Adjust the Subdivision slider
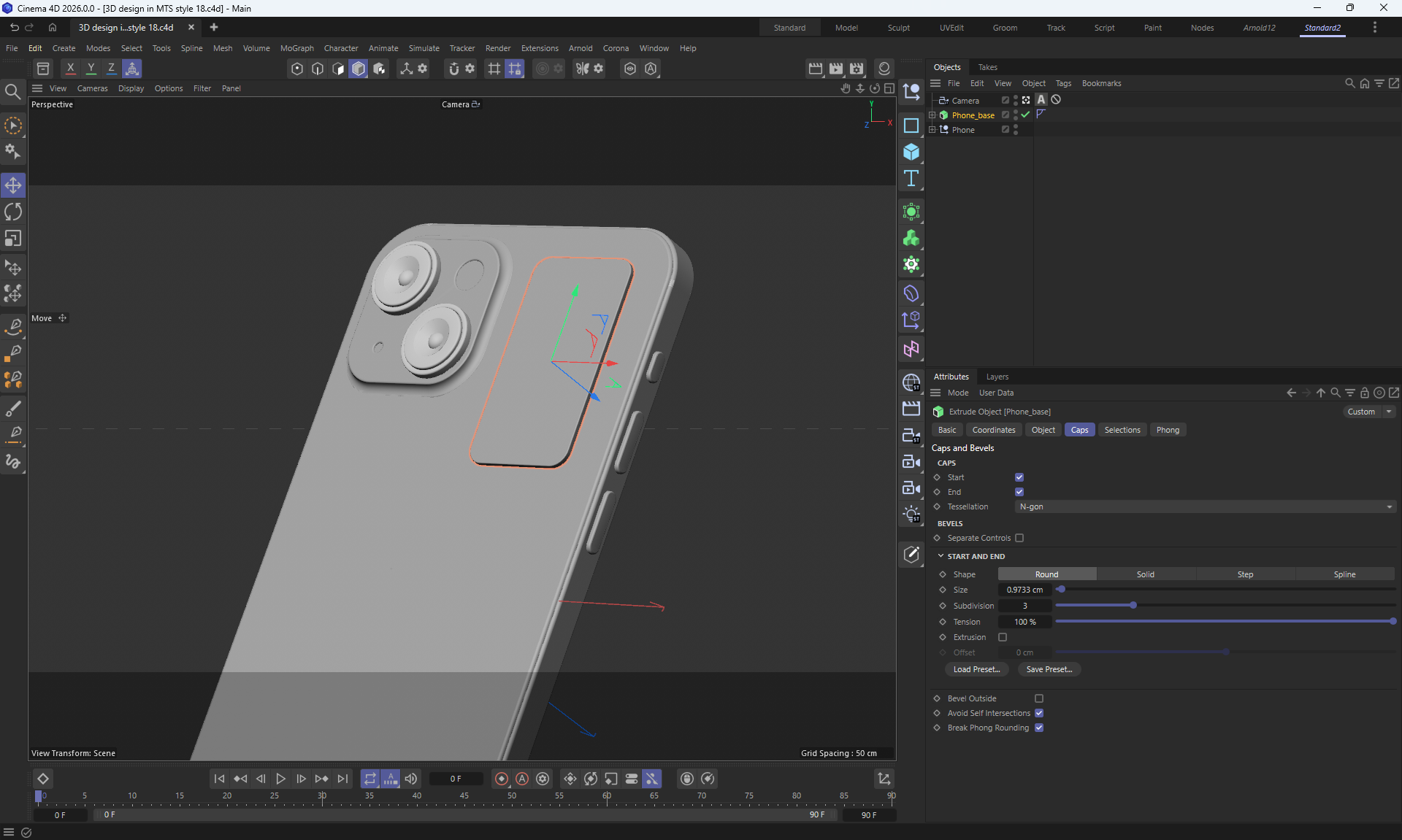 (x=1133, y=606)
